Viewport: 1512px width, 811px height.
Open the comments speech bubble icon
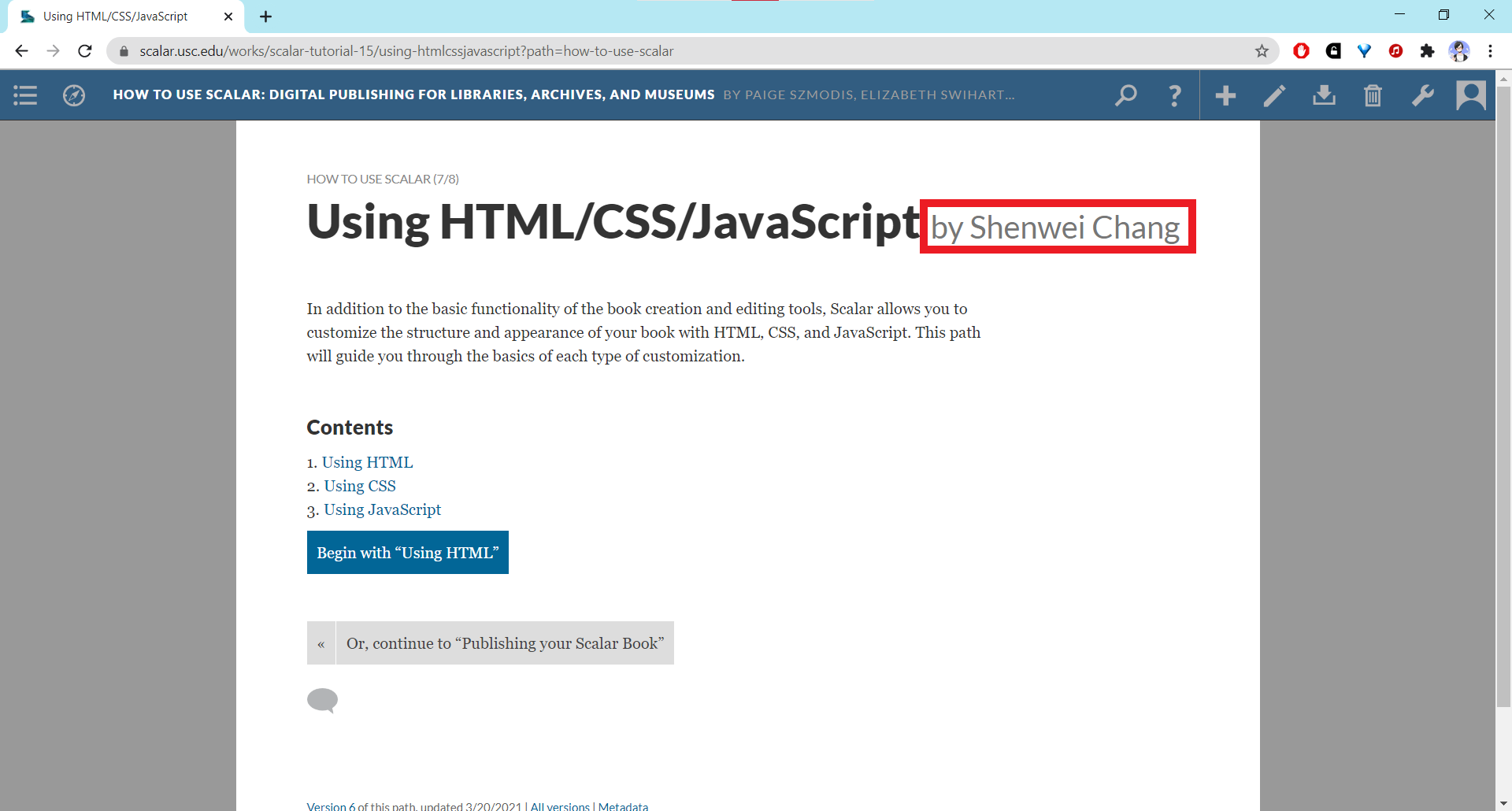322,699
